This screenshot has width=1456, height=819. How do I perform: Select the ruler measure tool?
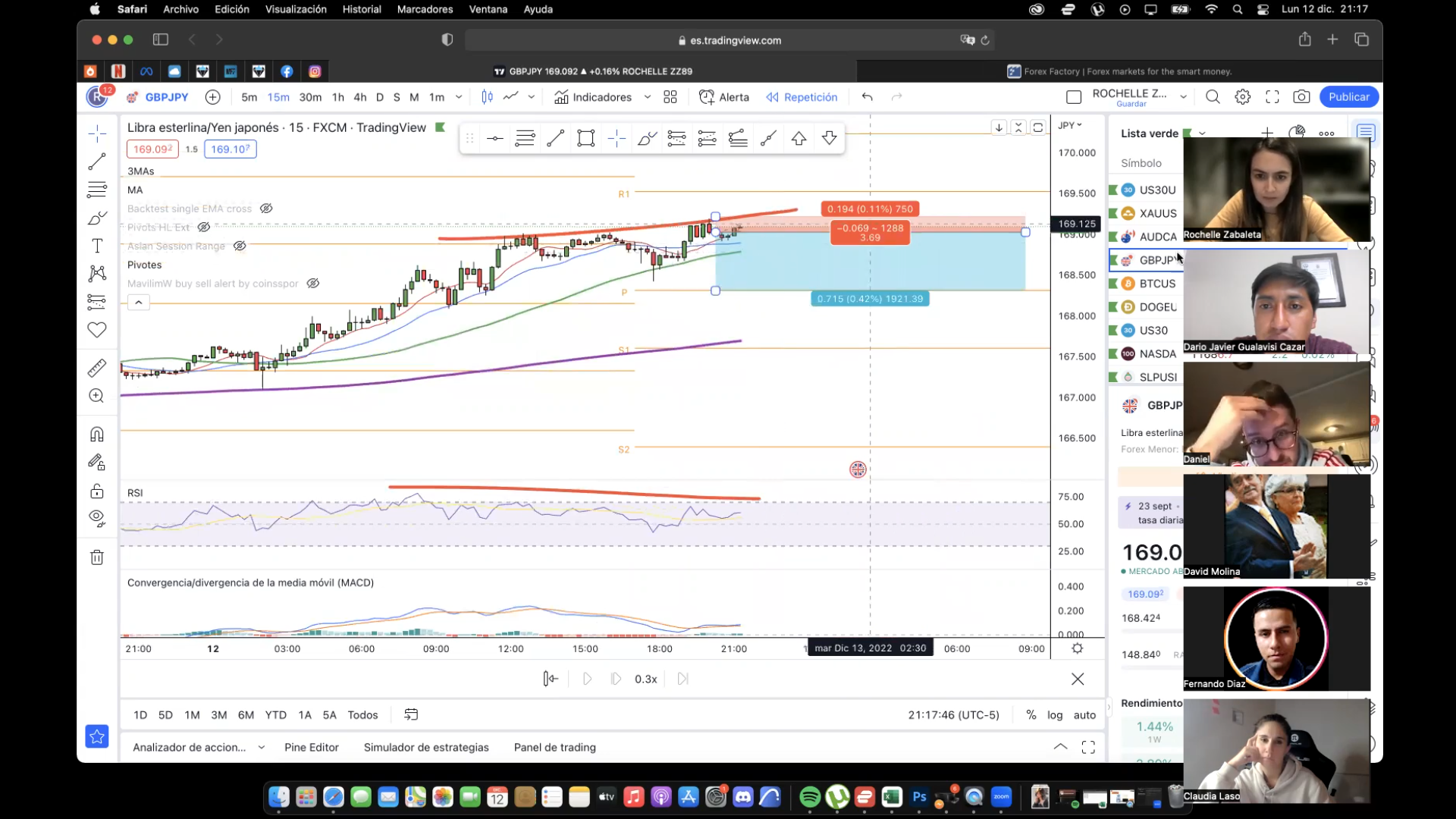(97, 369)
